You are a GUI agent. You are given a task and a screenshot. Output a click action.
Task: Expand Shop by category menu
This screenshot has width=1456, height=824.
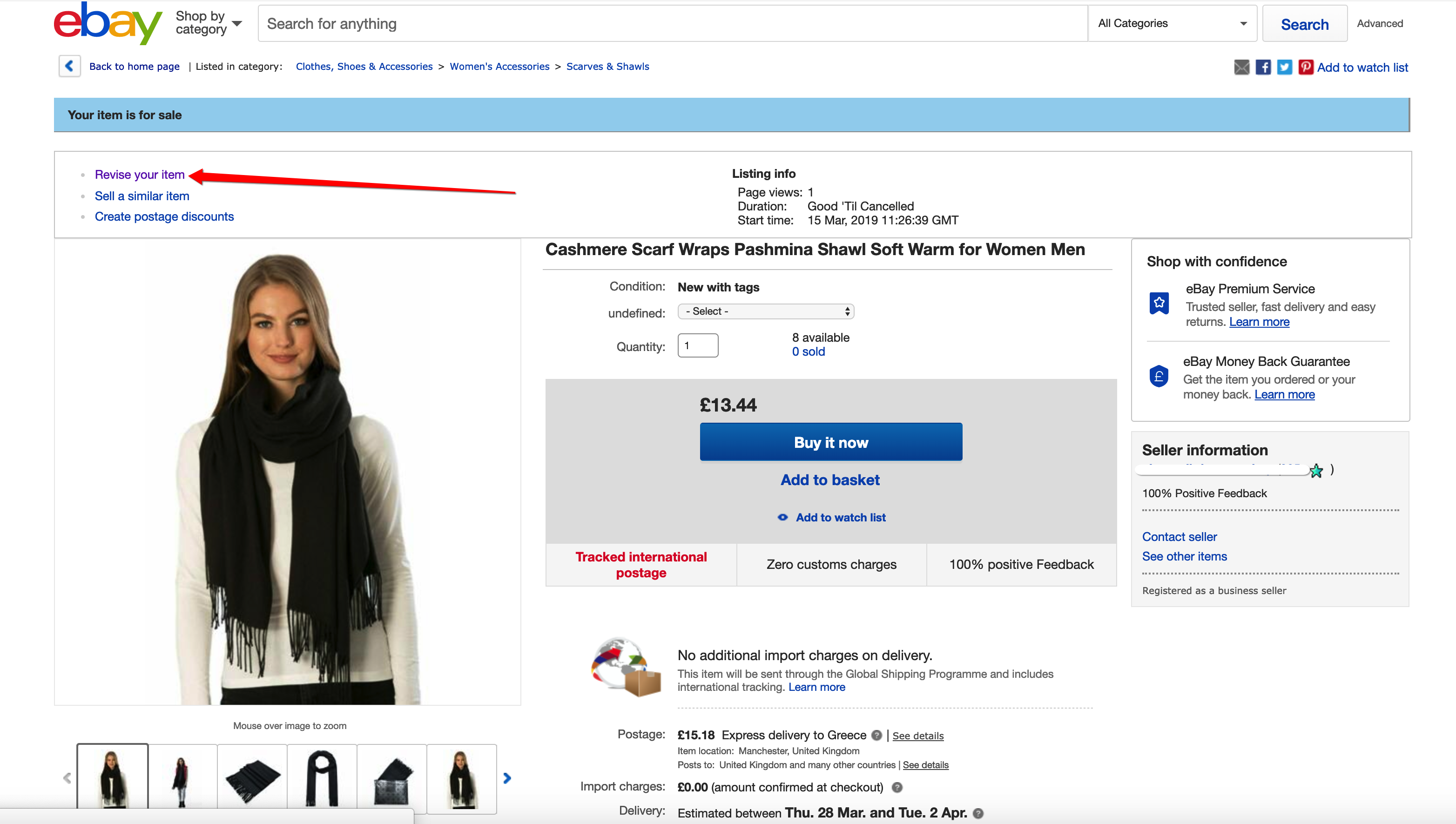[x=209, y=23]
